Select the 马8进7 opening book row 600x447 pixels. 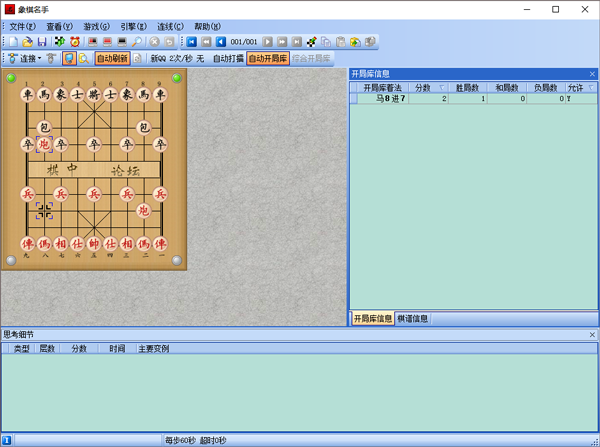coord(473,99)
